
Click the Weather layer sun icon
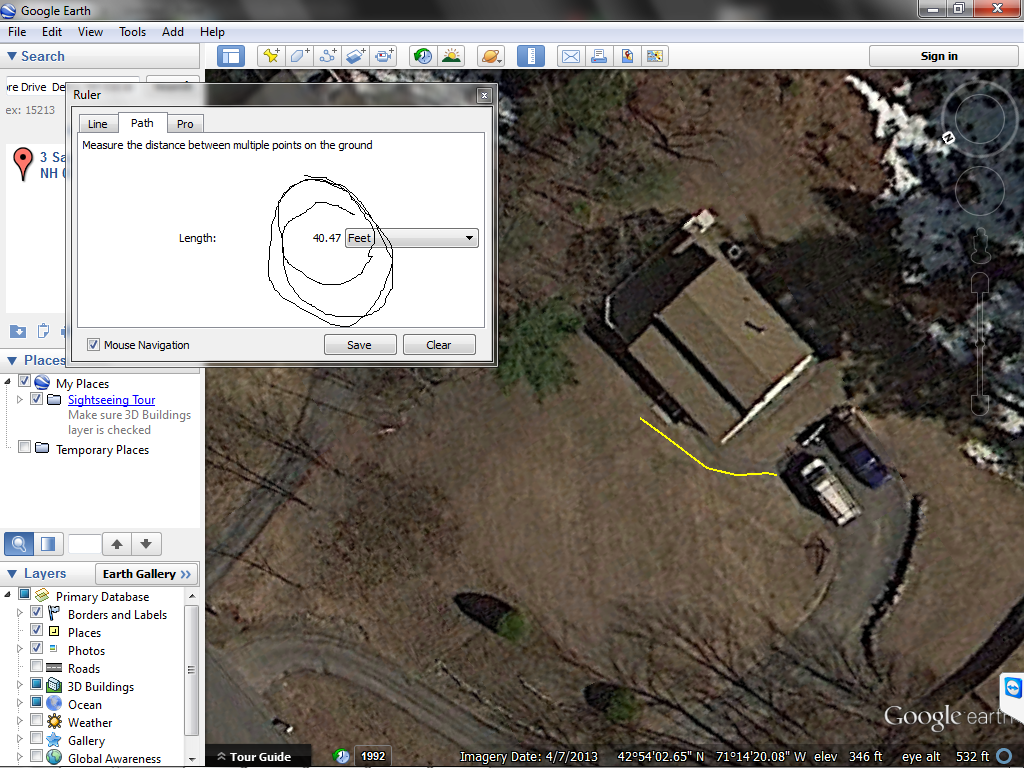[x=54, y=722]
